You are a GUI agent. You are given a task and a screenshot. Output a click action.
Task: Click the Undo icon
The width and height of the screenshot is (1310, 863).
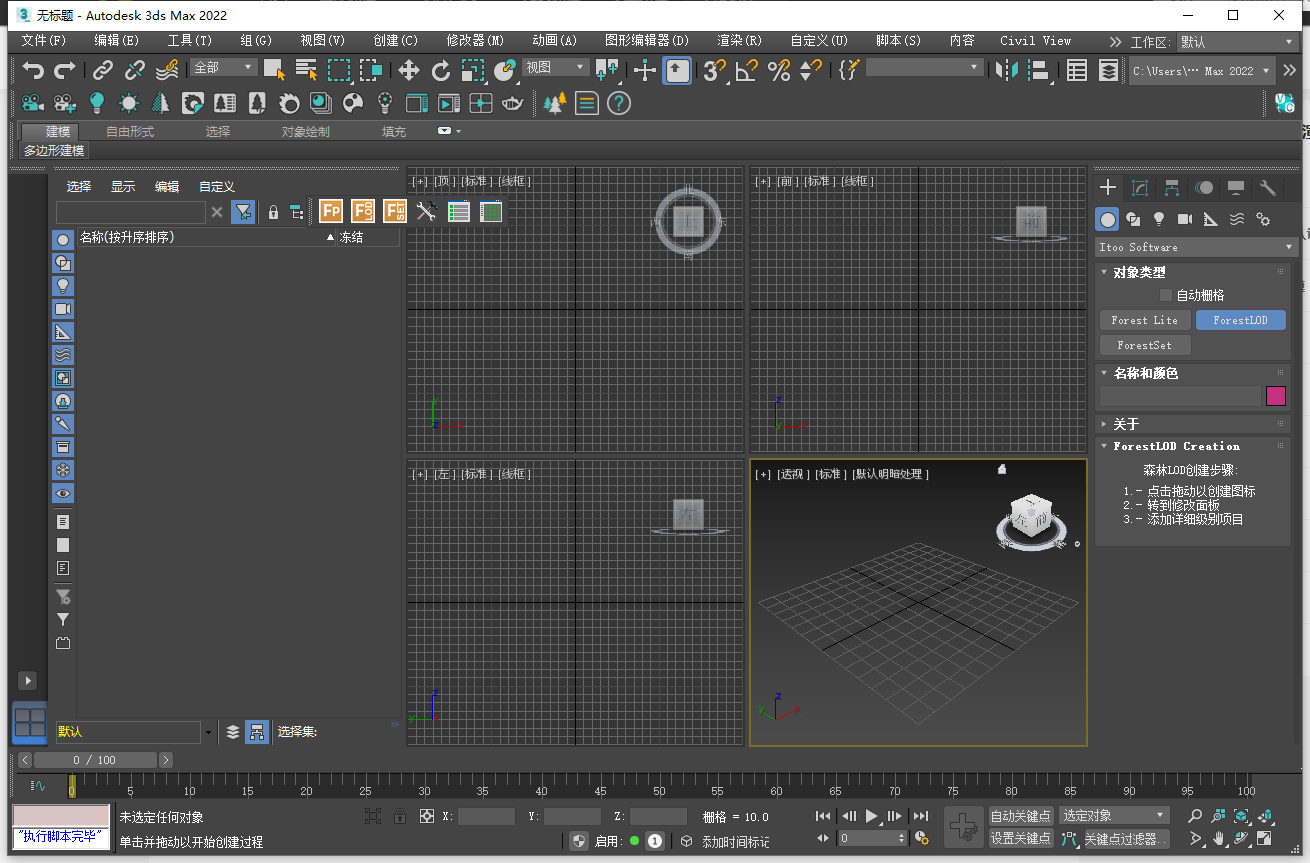point(35,70)
